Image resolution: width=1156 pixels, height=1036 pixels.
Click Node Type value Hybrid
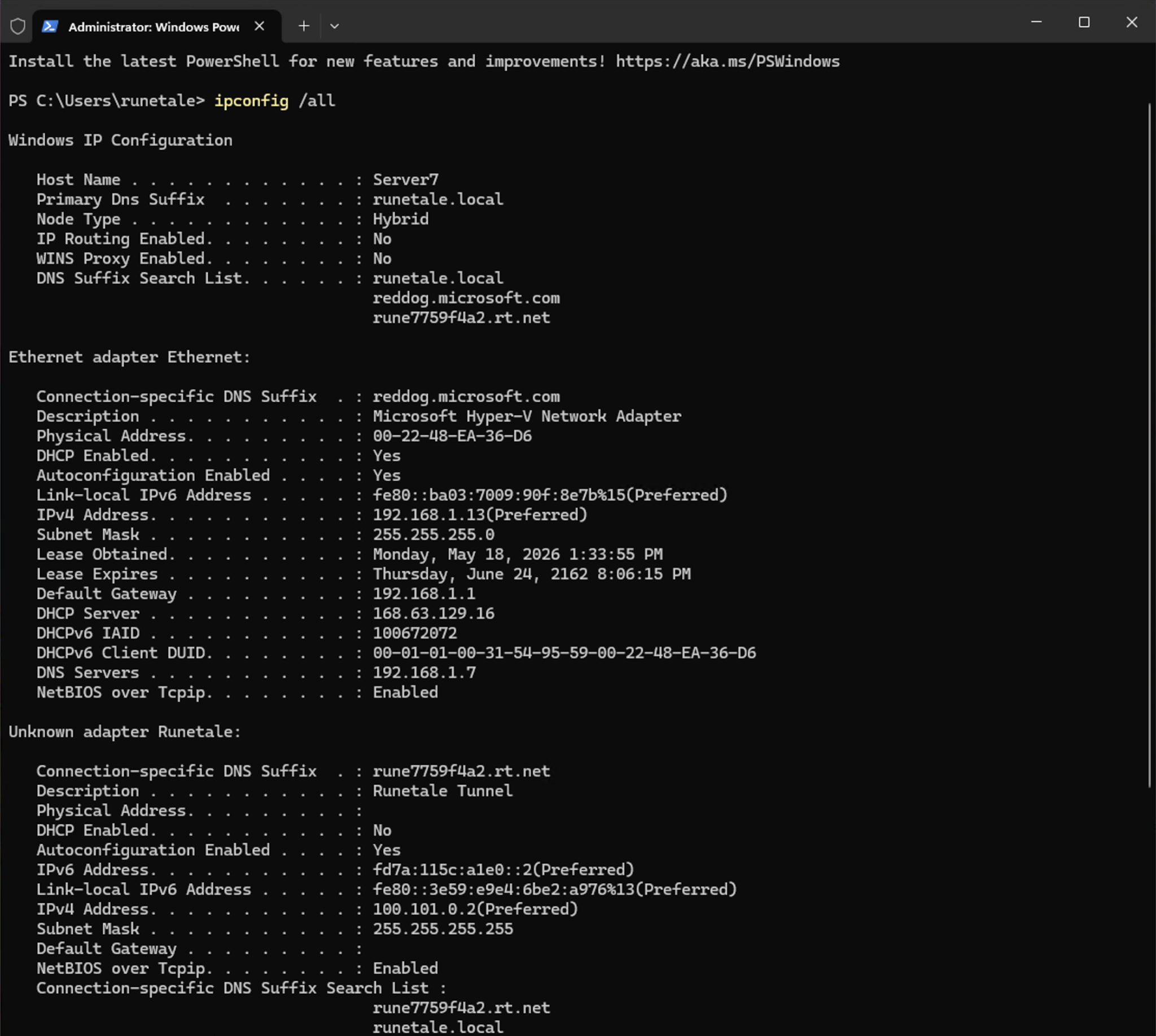click(401, 220)
